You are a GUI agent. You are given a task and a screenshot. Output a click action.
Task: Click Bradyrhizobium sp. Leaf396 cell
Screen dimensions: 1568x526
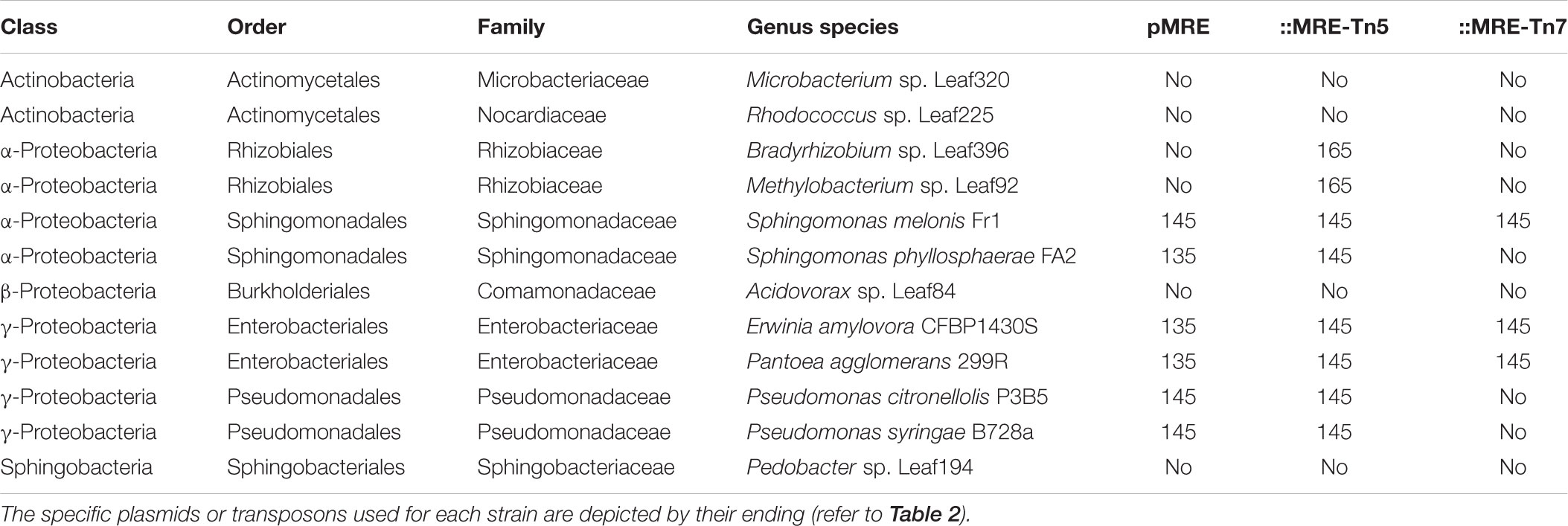878,150
